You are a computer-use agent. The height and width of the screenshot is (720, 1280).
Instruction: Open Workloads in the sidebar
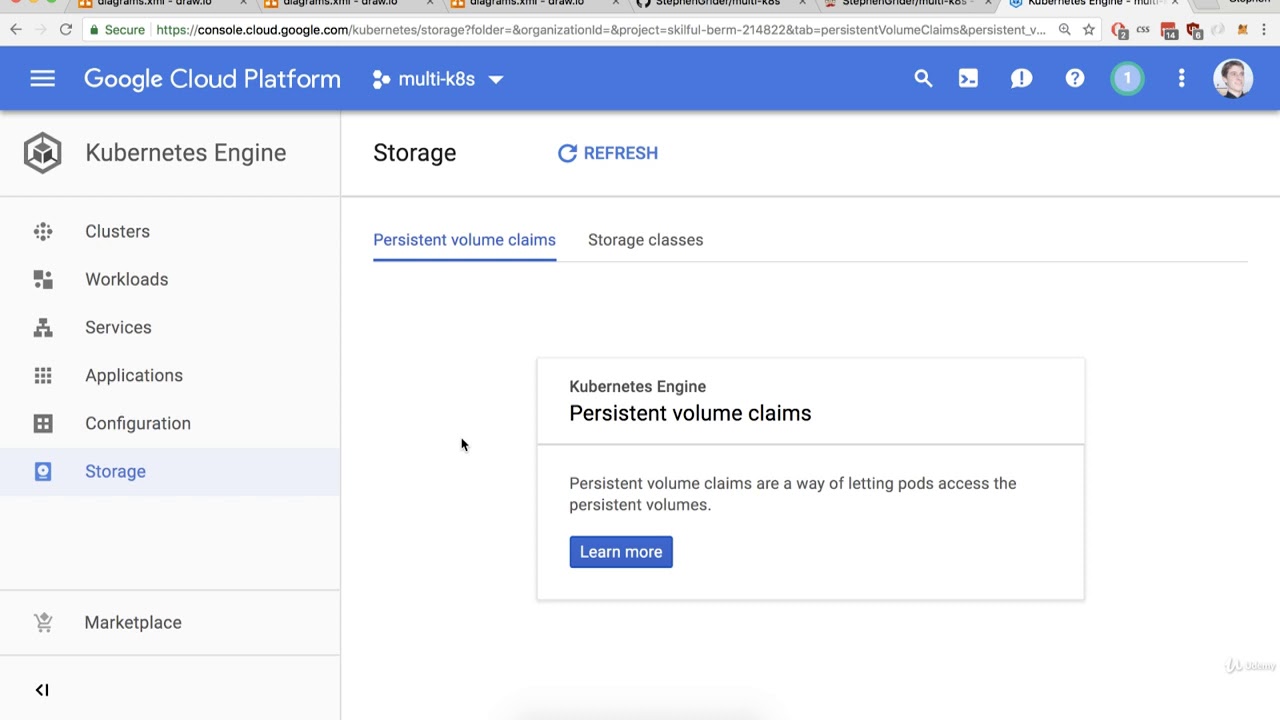coord(126,279)
